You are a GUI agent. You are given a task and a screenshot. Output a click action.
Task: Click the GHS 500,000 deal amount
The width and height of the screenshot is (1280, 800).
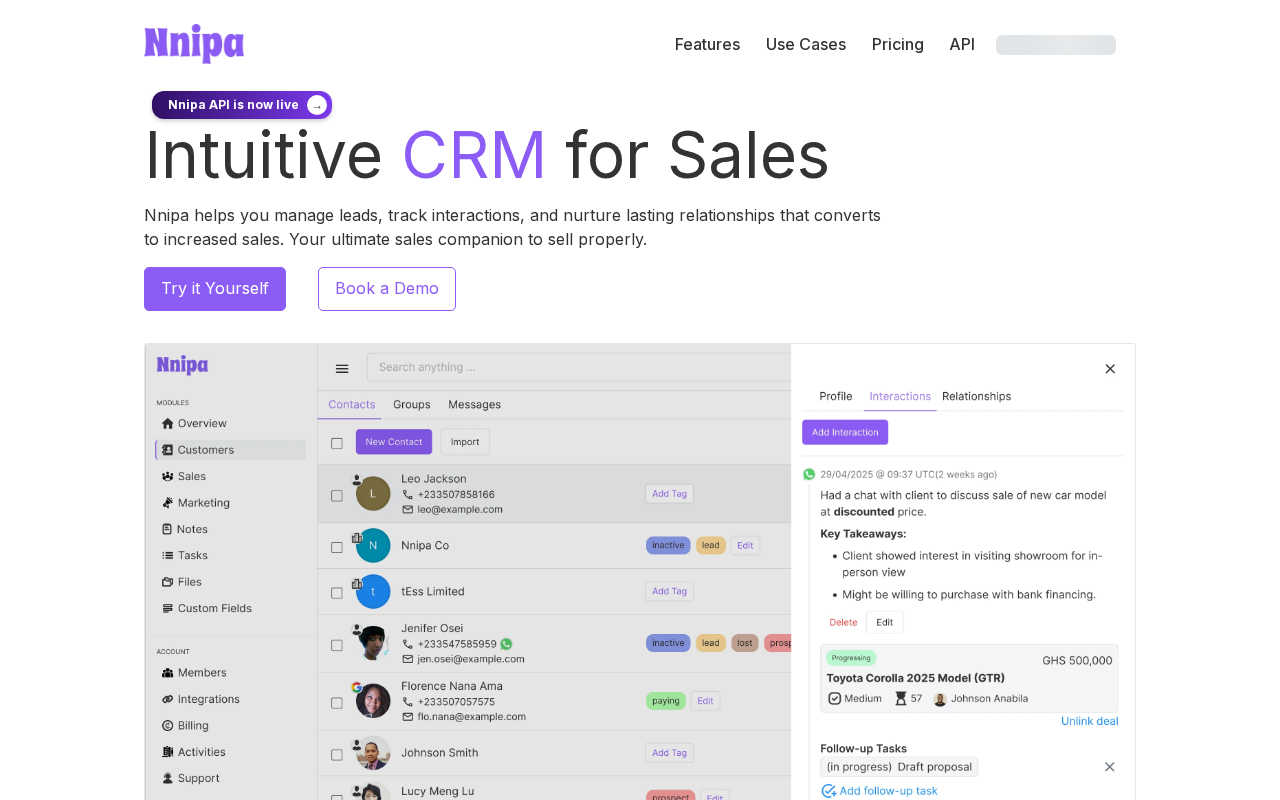coord(1077,661)
